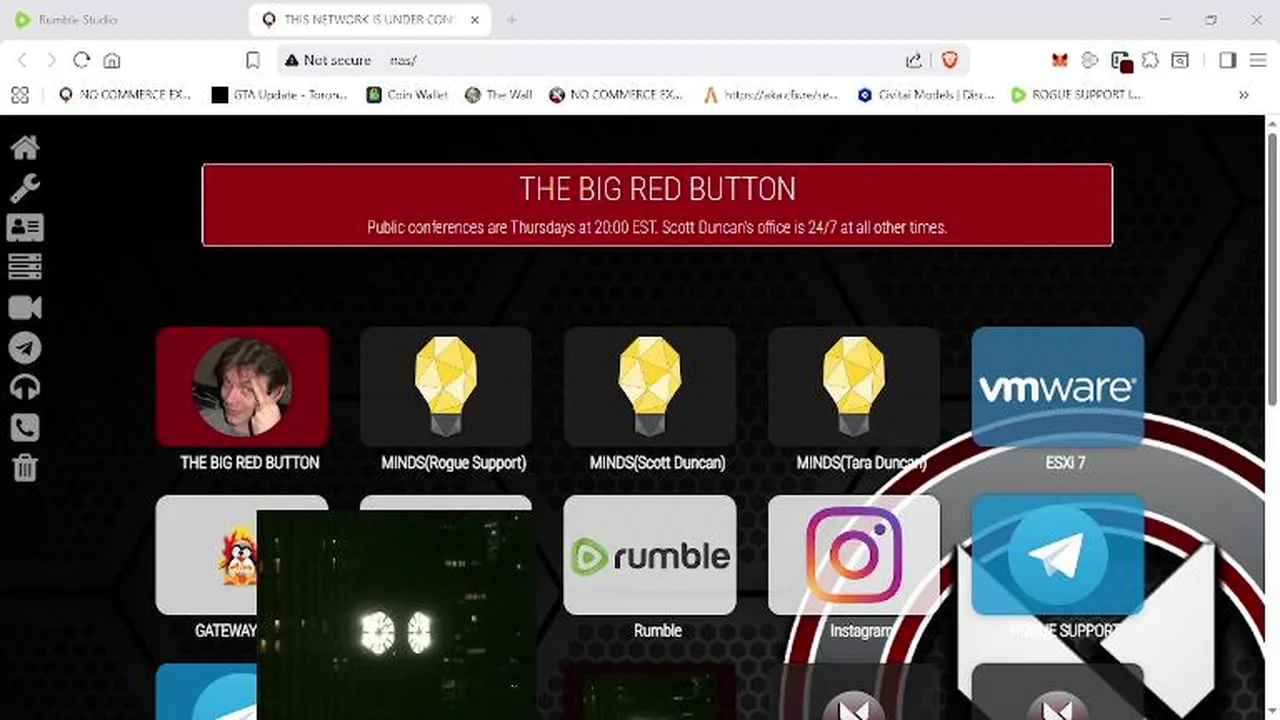Reload the page
Image resolution: width=1280 pixels, height=720 pixels.
point(82,60)
